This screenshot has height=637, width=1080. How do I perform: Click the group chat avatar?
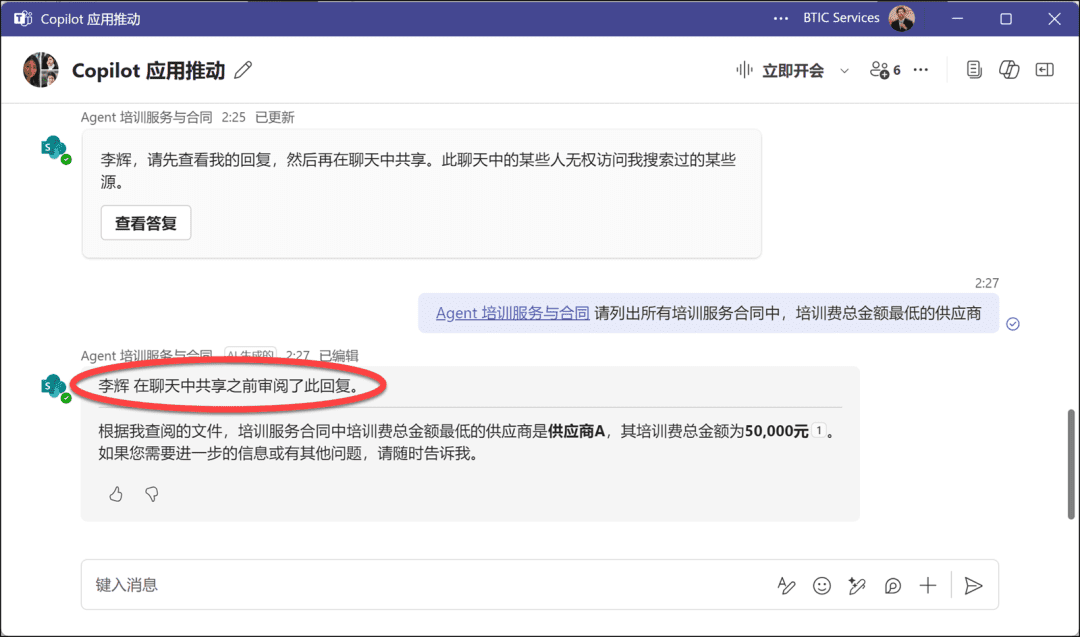pos(40,70)
